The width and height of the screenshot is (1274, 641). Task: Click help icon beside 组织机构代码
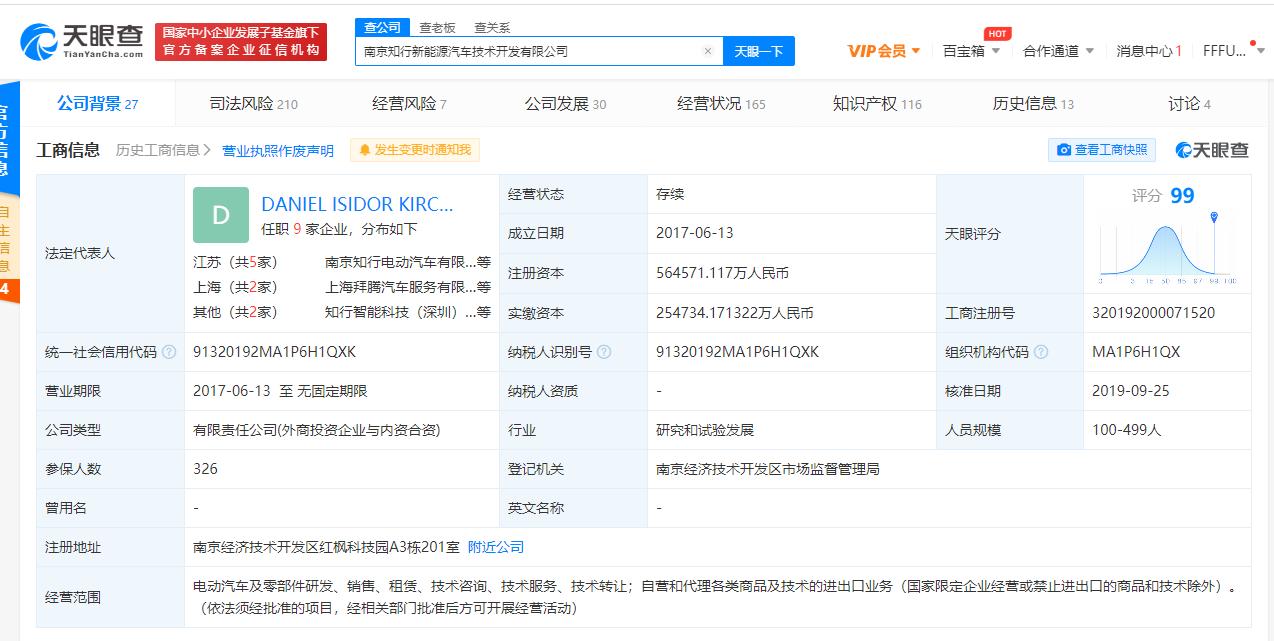point(1041,352)
